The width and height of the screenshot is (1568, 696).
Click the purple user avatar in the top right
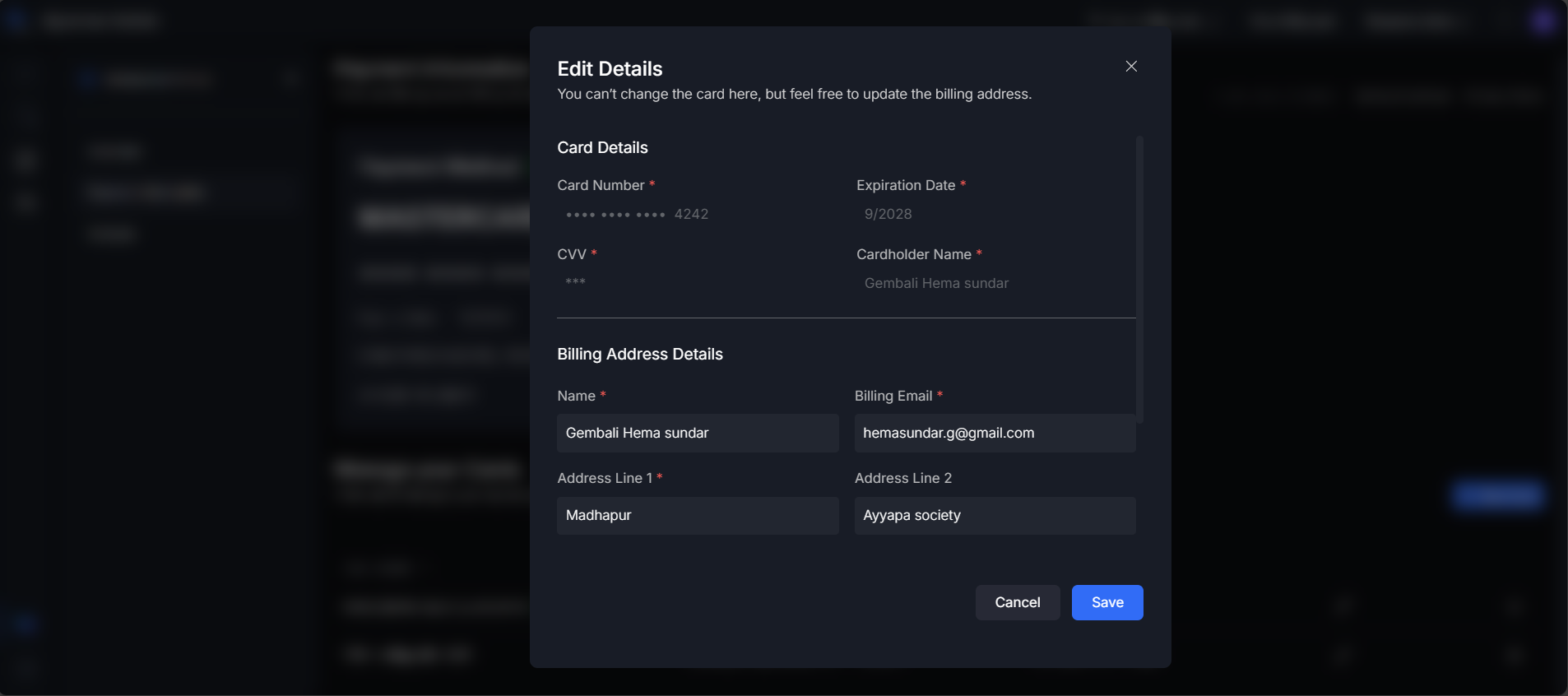1543,21
